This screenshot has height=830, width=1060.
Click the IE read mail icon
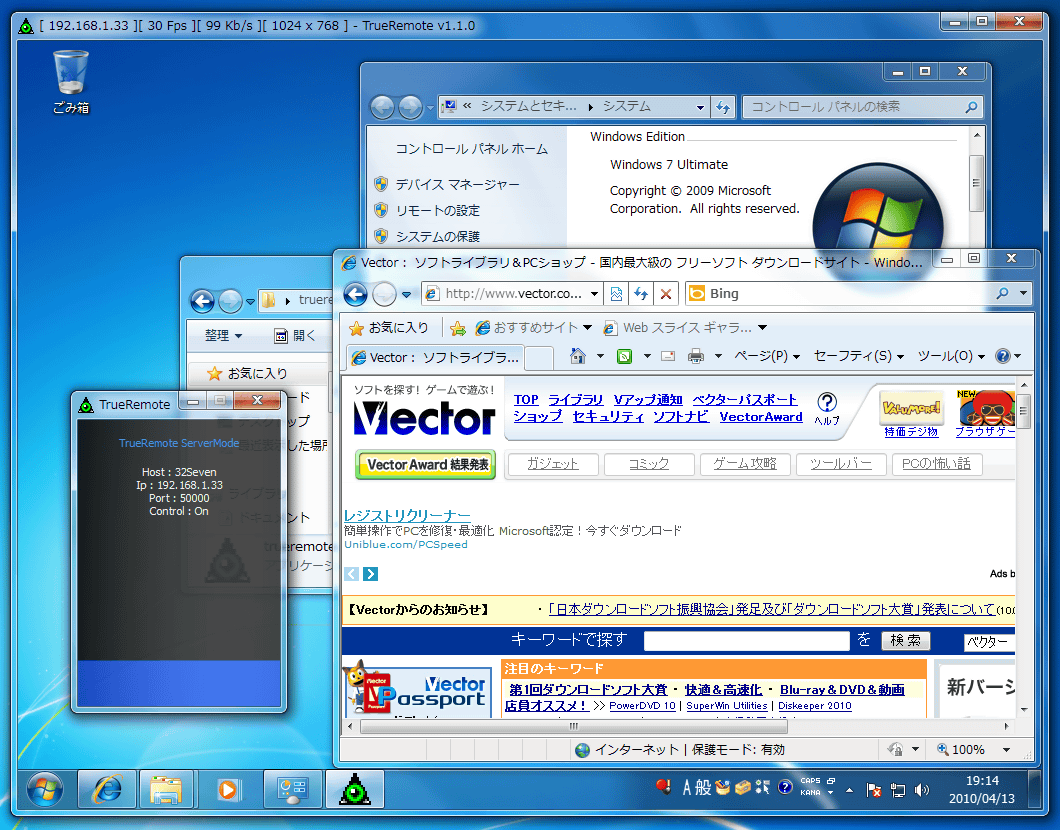click(x=668, y=356)
